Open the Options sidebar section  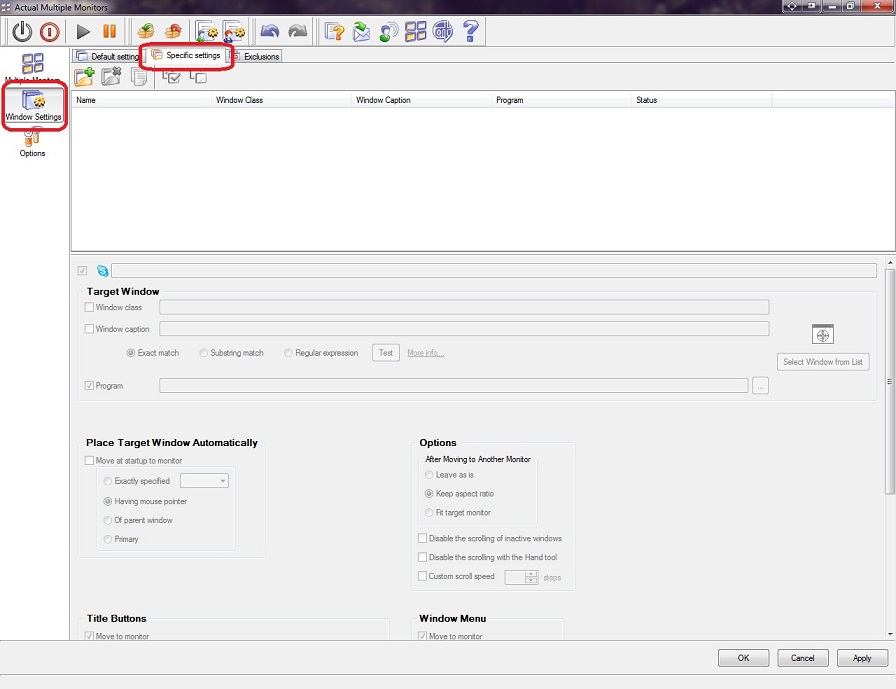tap(32, 143)
